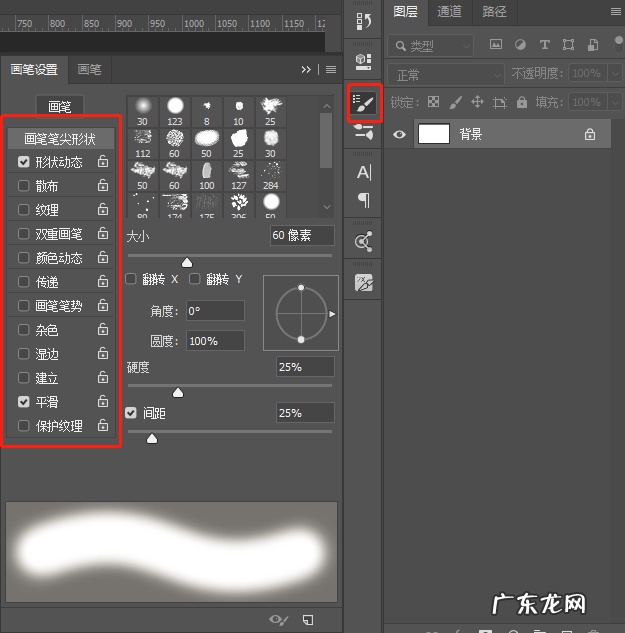Open the Noise (杂色) option row

[61, 330]
